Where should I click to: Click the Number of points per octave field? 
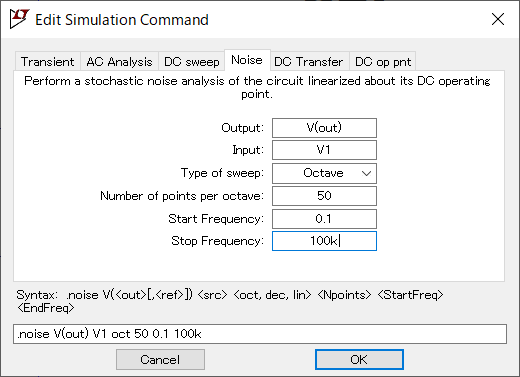click(x=324, y=196)
